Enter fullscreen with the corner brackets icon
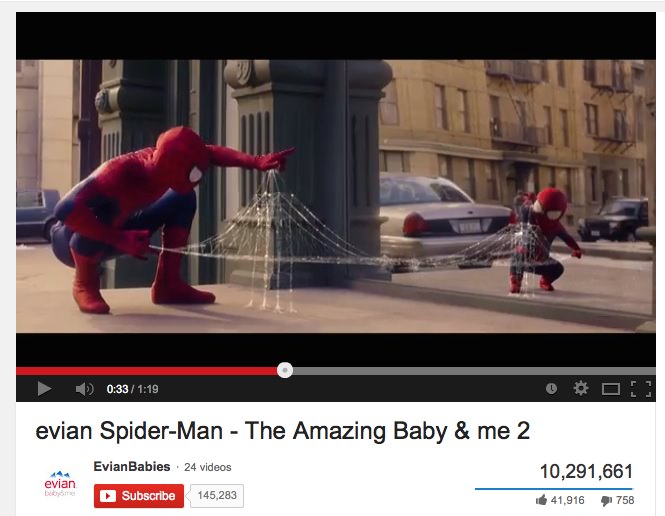The image size is (665, 516). (x=641, y=389)
